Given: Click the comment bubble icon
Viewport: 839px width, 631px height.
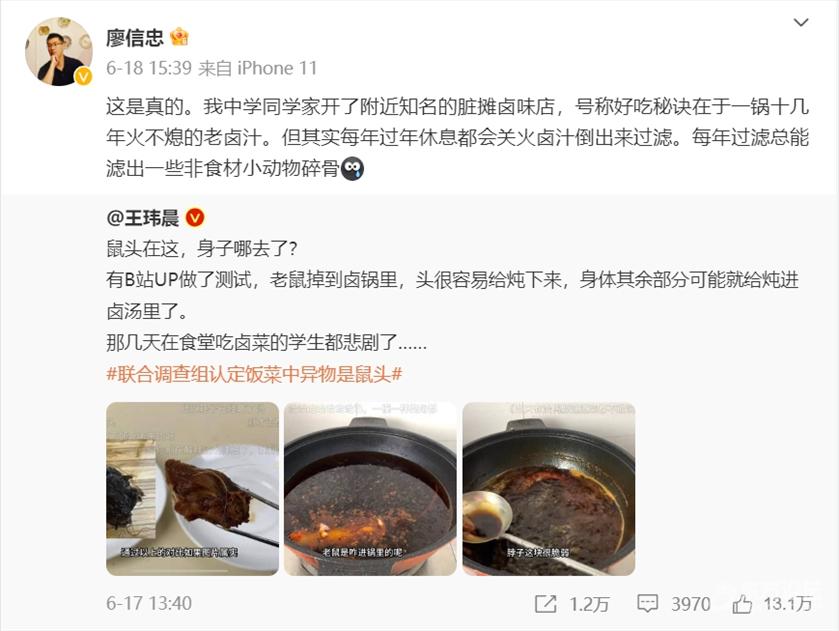Looking at the screenshot, I should (647, 604).
